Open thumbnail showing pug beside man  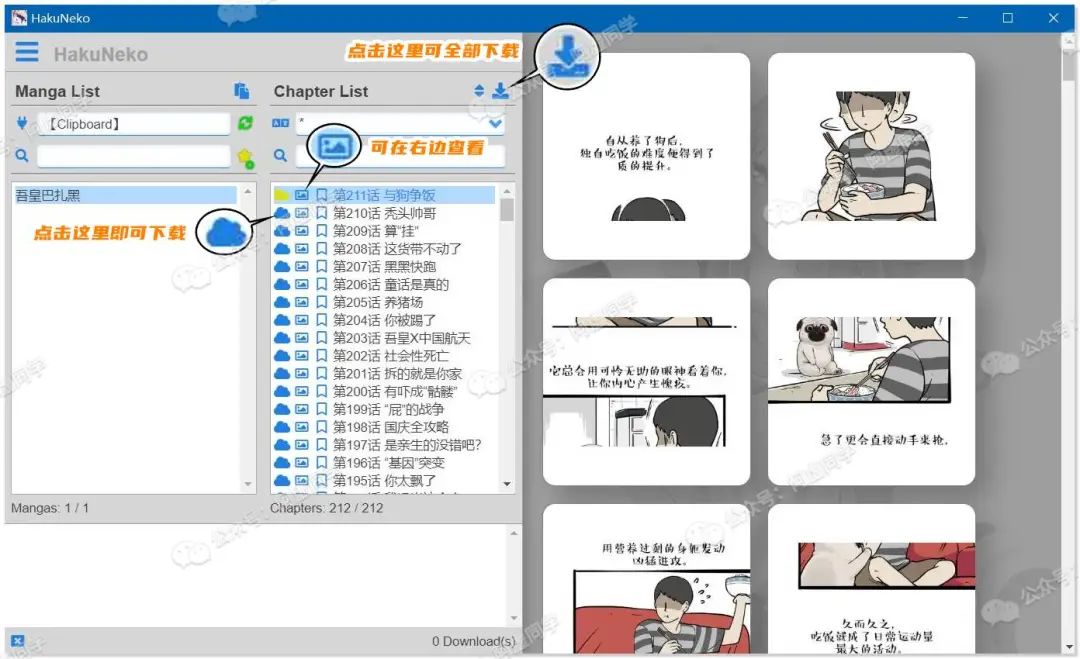(x=871, y=381)
